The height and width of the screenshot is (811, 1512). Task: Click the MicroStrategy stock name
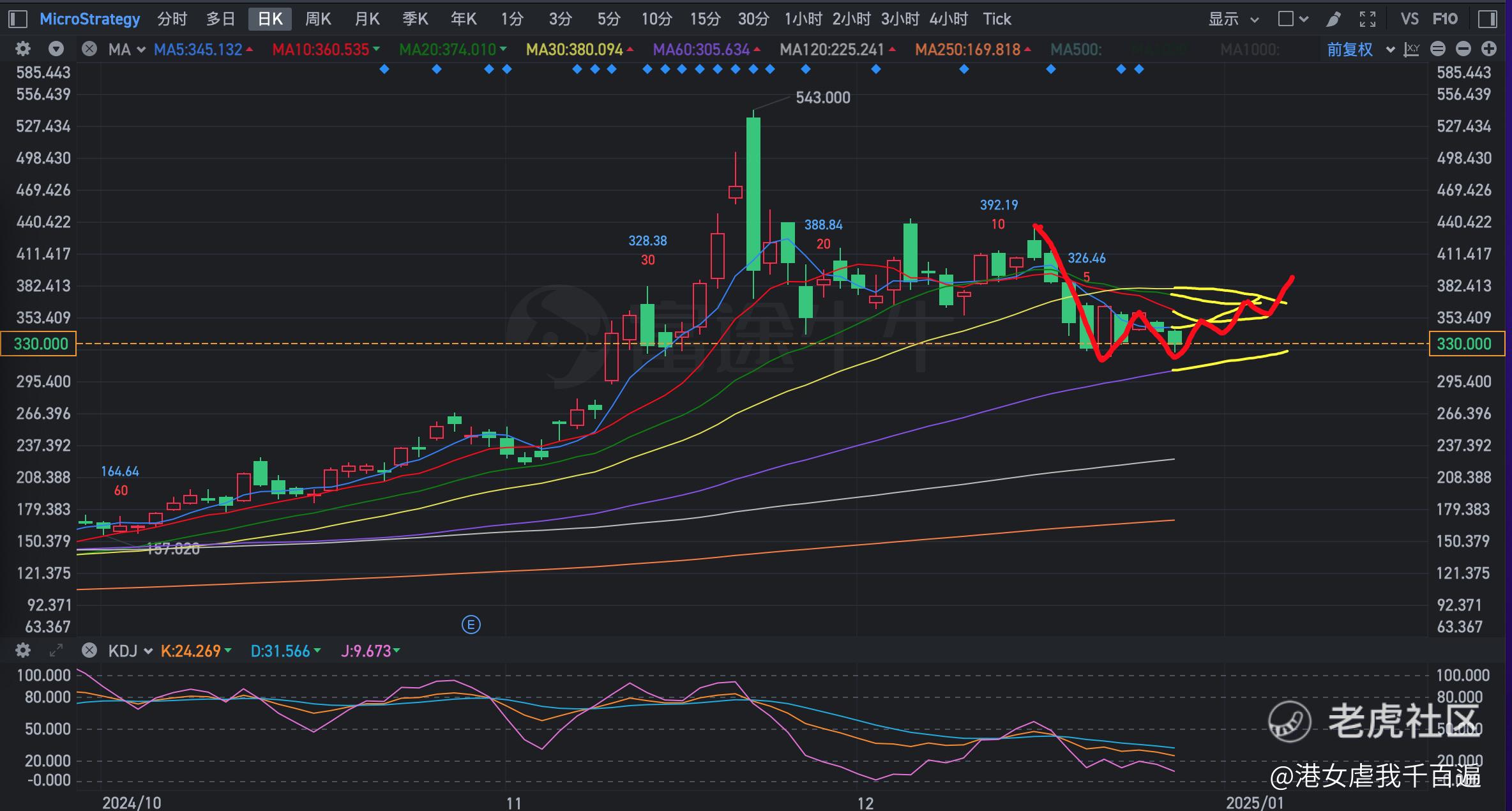coord(90,19)
